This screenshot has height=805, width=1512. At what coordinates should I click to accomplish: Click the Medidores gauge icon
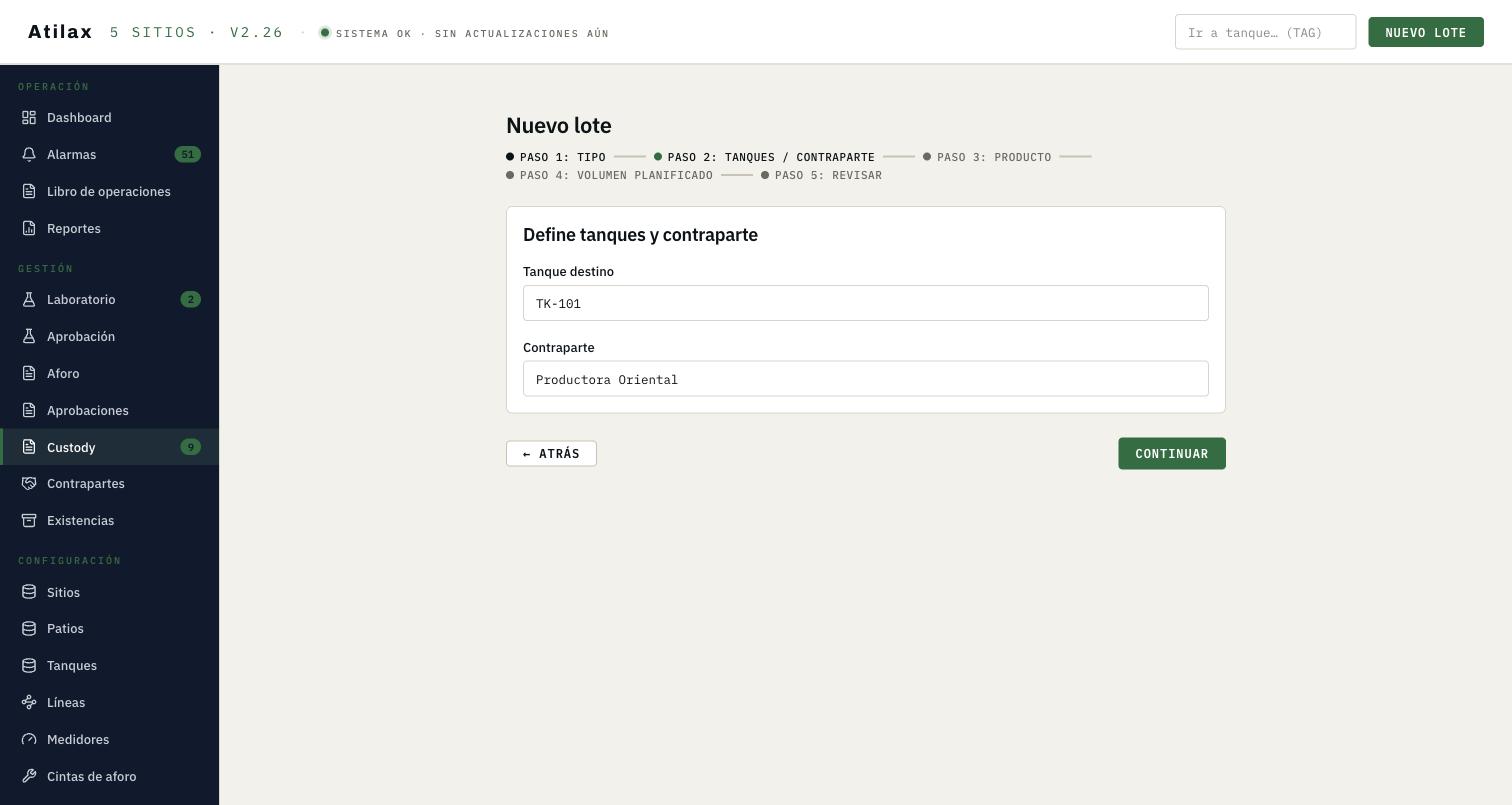coord(29,740)
